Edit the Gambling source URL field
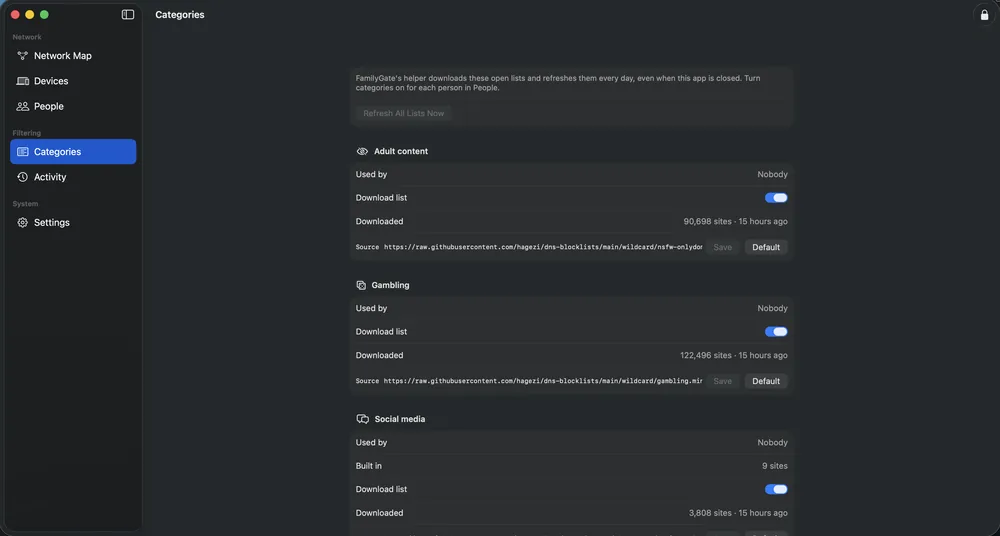The height and width of the screenshot is (536, 1000). click(x=543, y=381)
